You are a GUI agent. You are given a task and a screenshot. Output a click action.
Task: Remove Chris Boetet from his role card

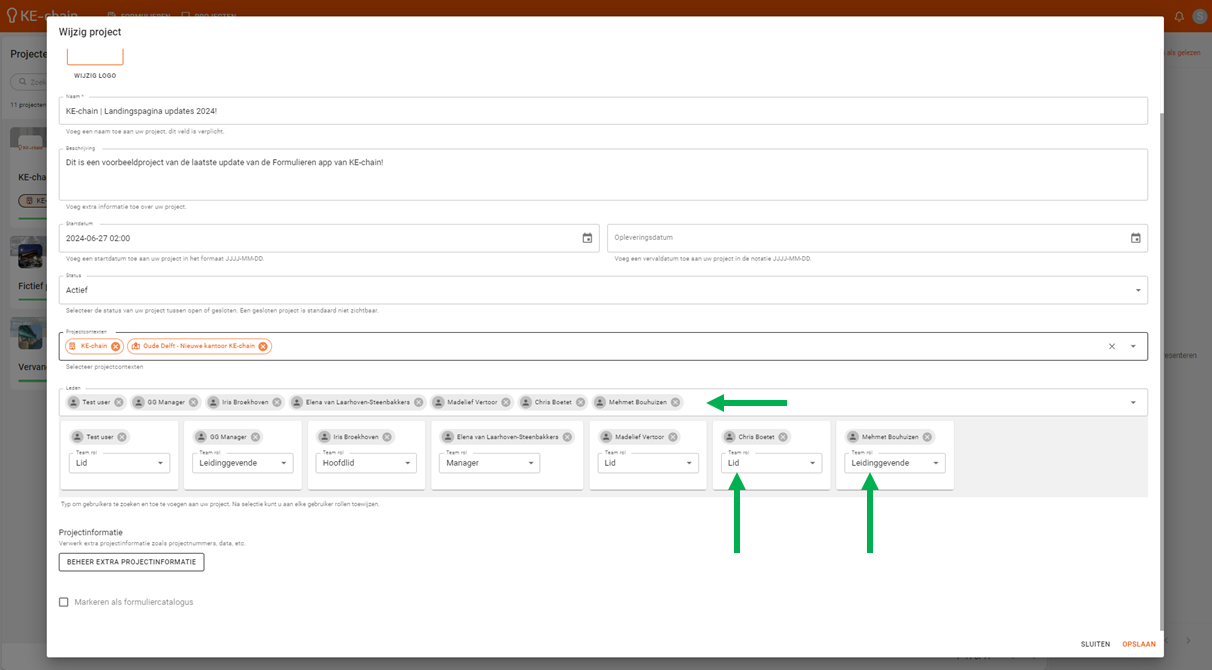click(783, 437)
